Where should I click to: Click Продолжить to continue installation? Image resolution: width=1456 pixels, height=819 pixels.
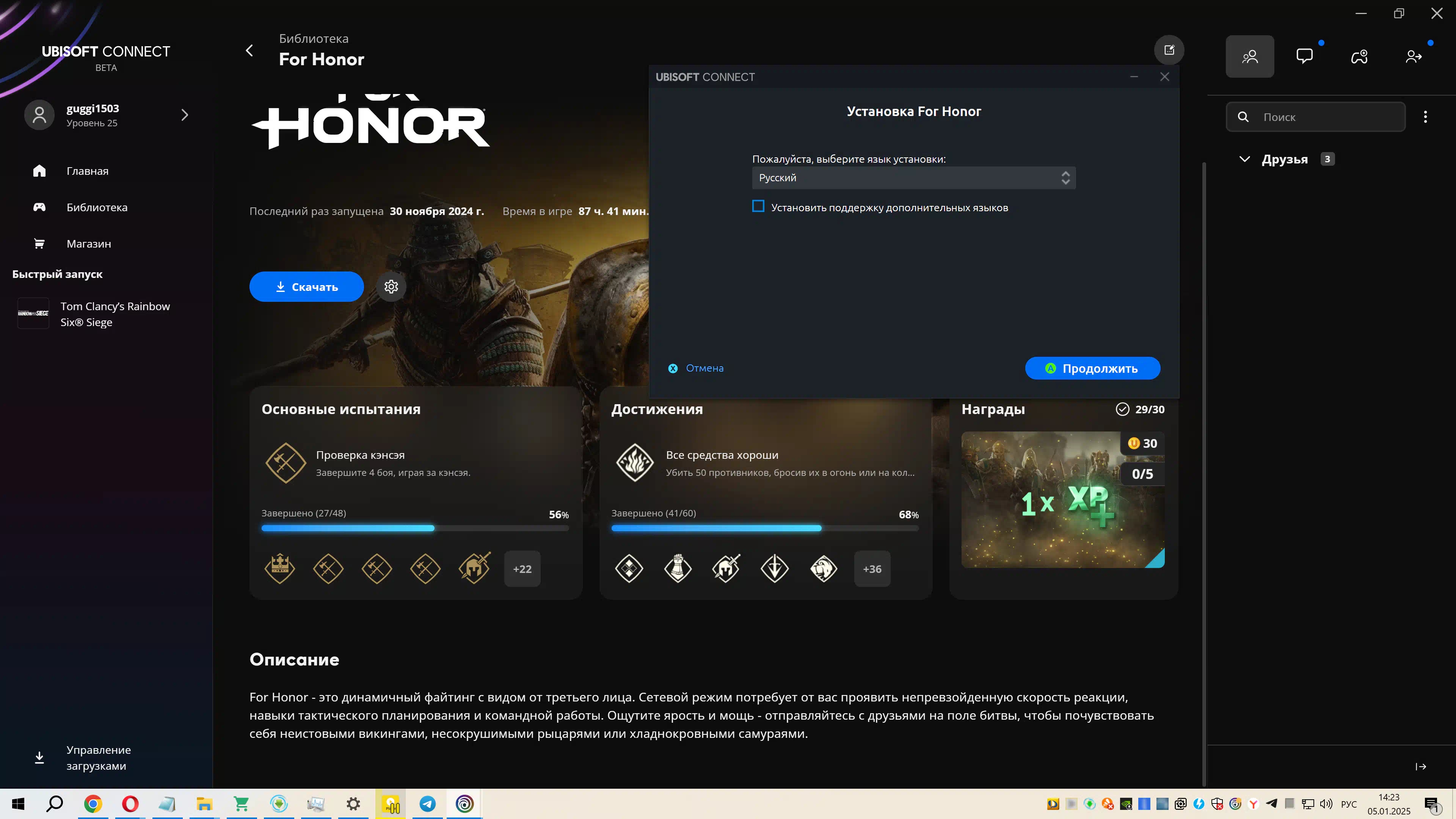[x=1092, y=368]
